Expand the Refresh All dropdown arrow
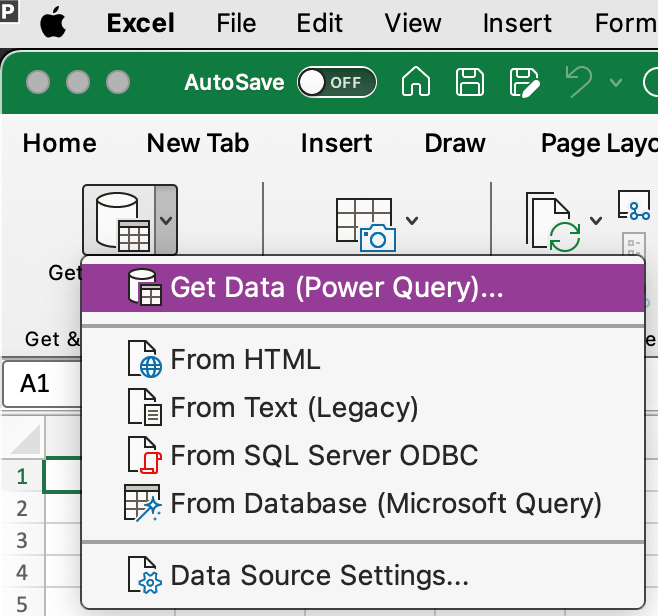This screenshot has width=658, height=616. (596, 220)
